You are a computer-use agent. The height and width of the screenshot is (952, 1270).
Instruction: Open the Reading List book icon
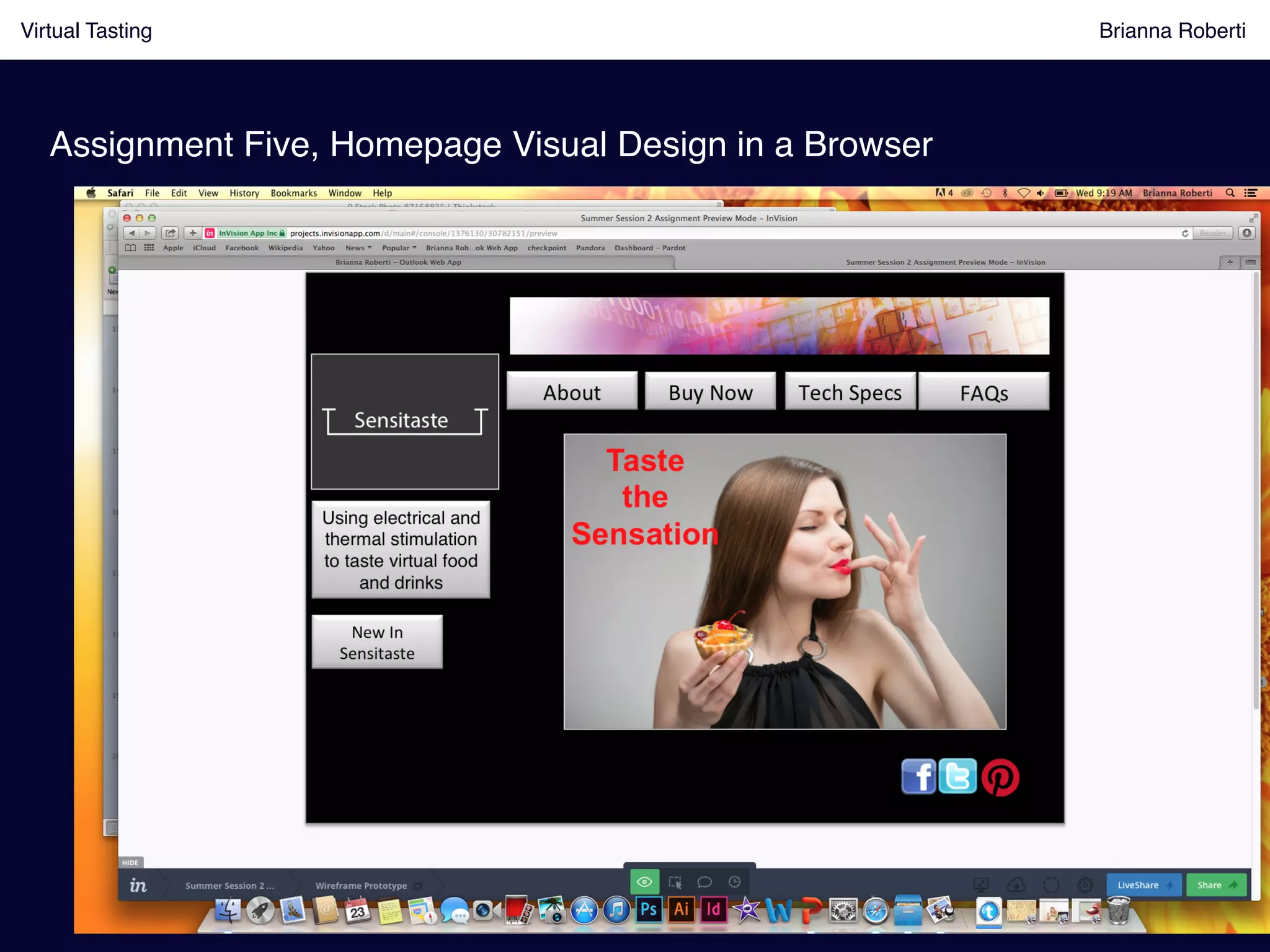pos(130,248)
